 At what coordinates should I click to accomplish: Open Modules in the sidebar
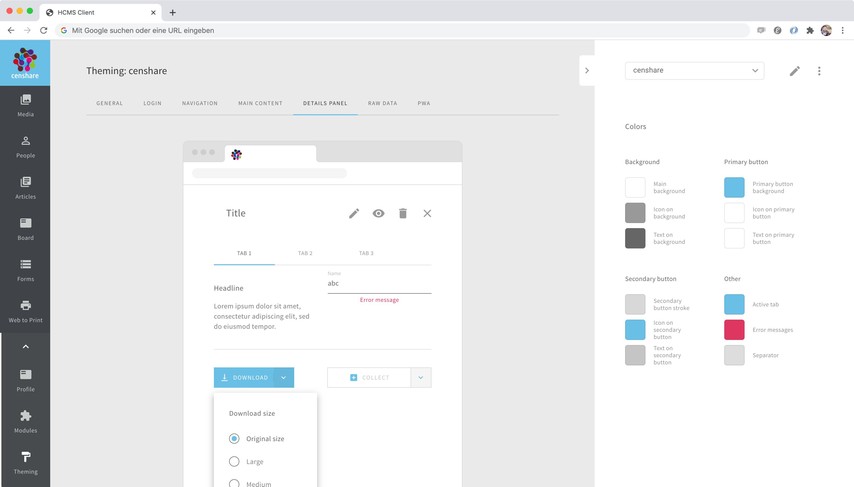(x=25, y=422)
